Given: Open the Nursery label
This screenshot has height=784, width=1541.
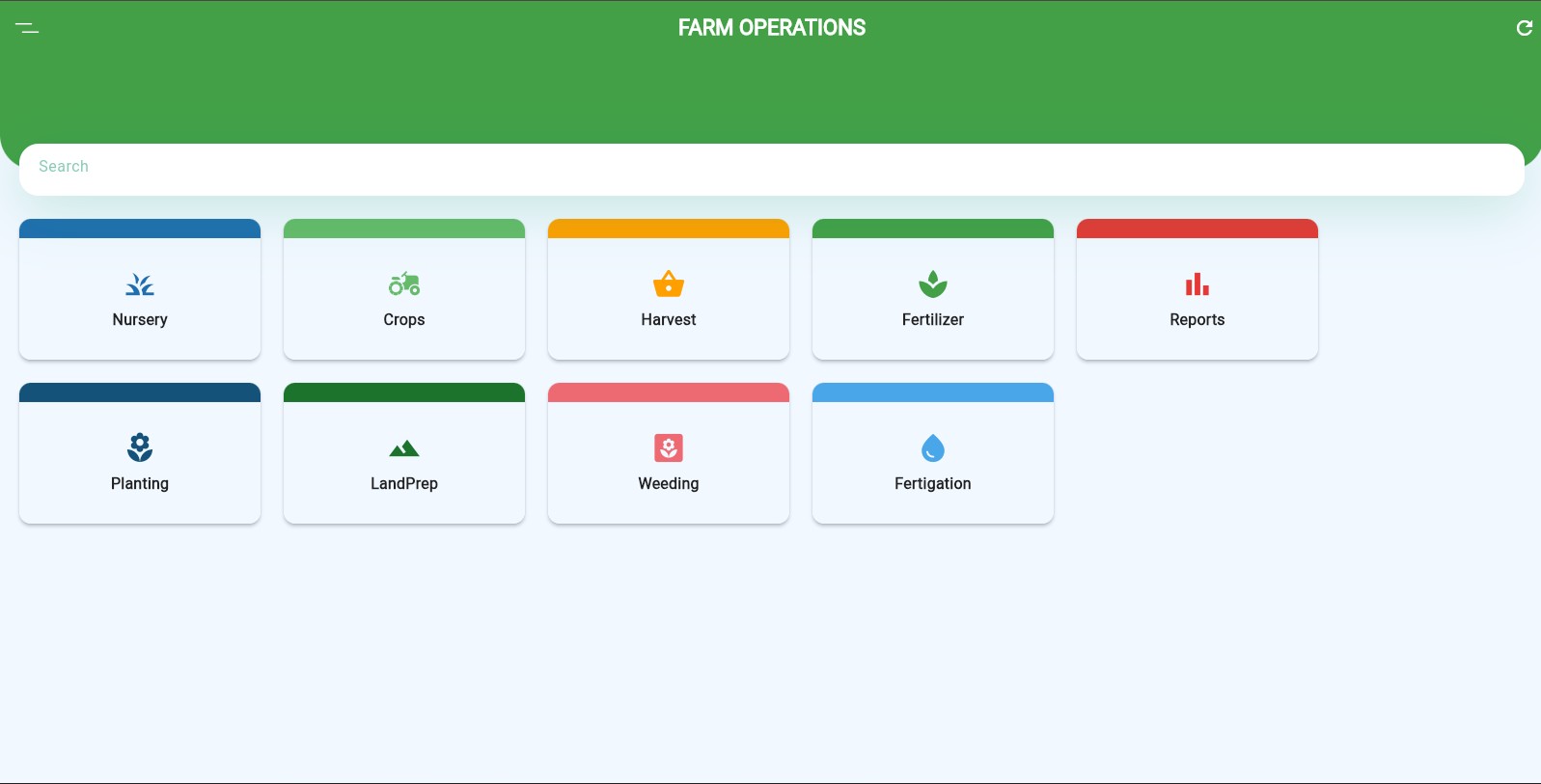Looking at the screenshot, I should pos(140,320).
